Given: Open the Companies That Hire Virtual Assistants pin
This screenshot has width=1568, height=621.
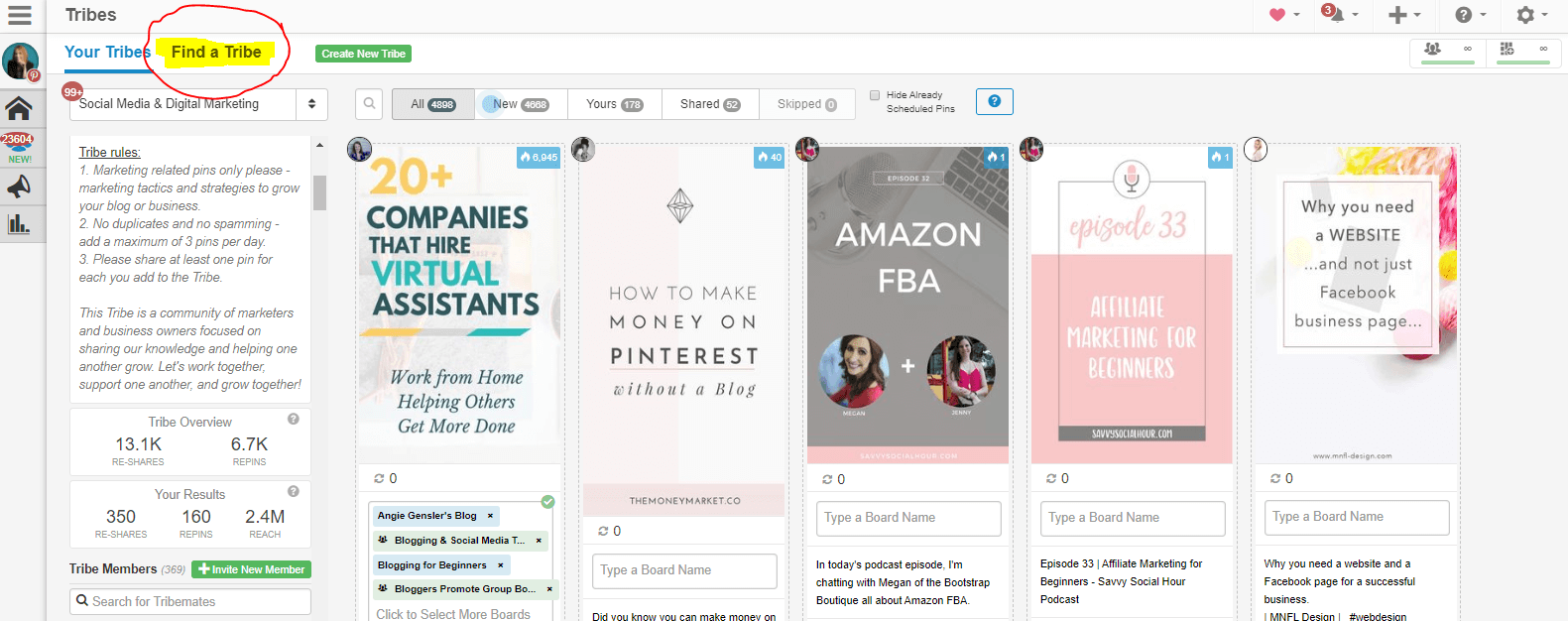Looking at the screenshot, I should point(459,305).
